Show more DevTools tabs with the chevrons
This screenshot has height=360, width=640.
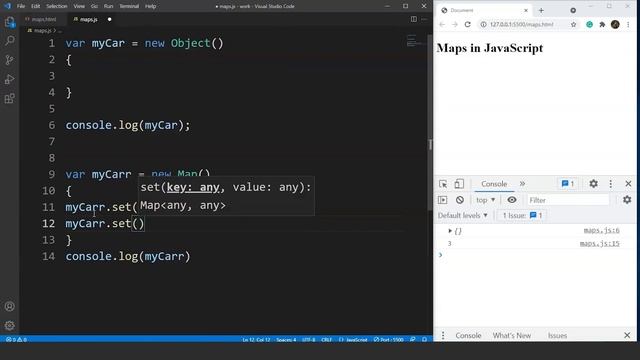(522, 184)
